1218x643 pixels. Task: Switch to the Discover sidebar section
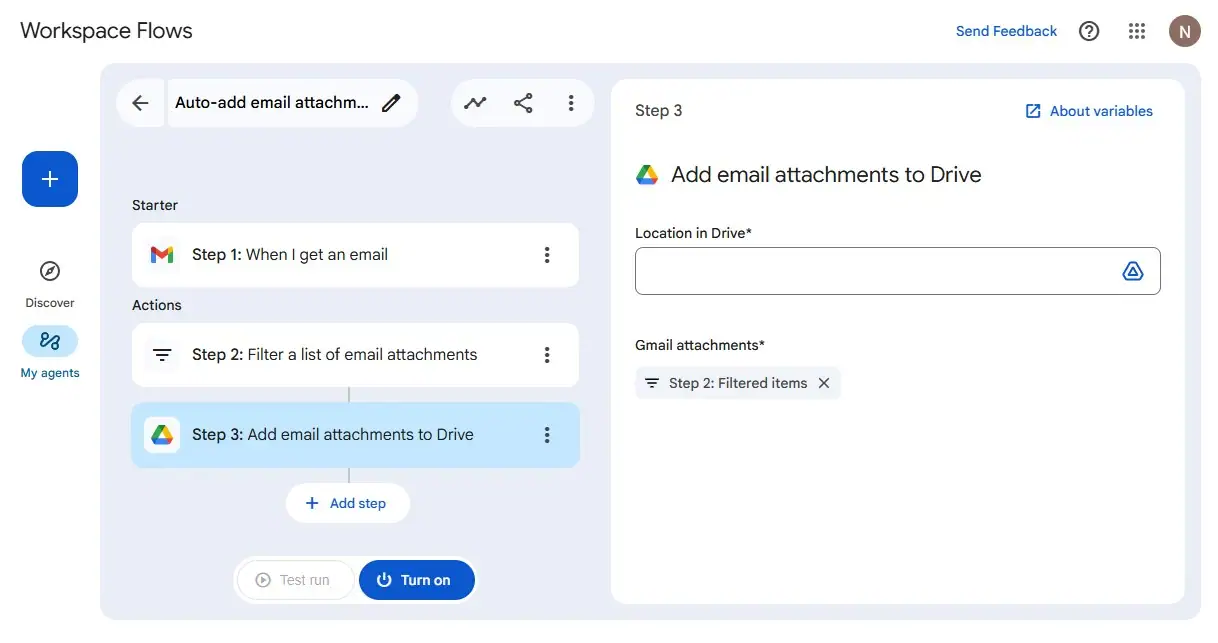pyautogui.click(x=49, y=280)
